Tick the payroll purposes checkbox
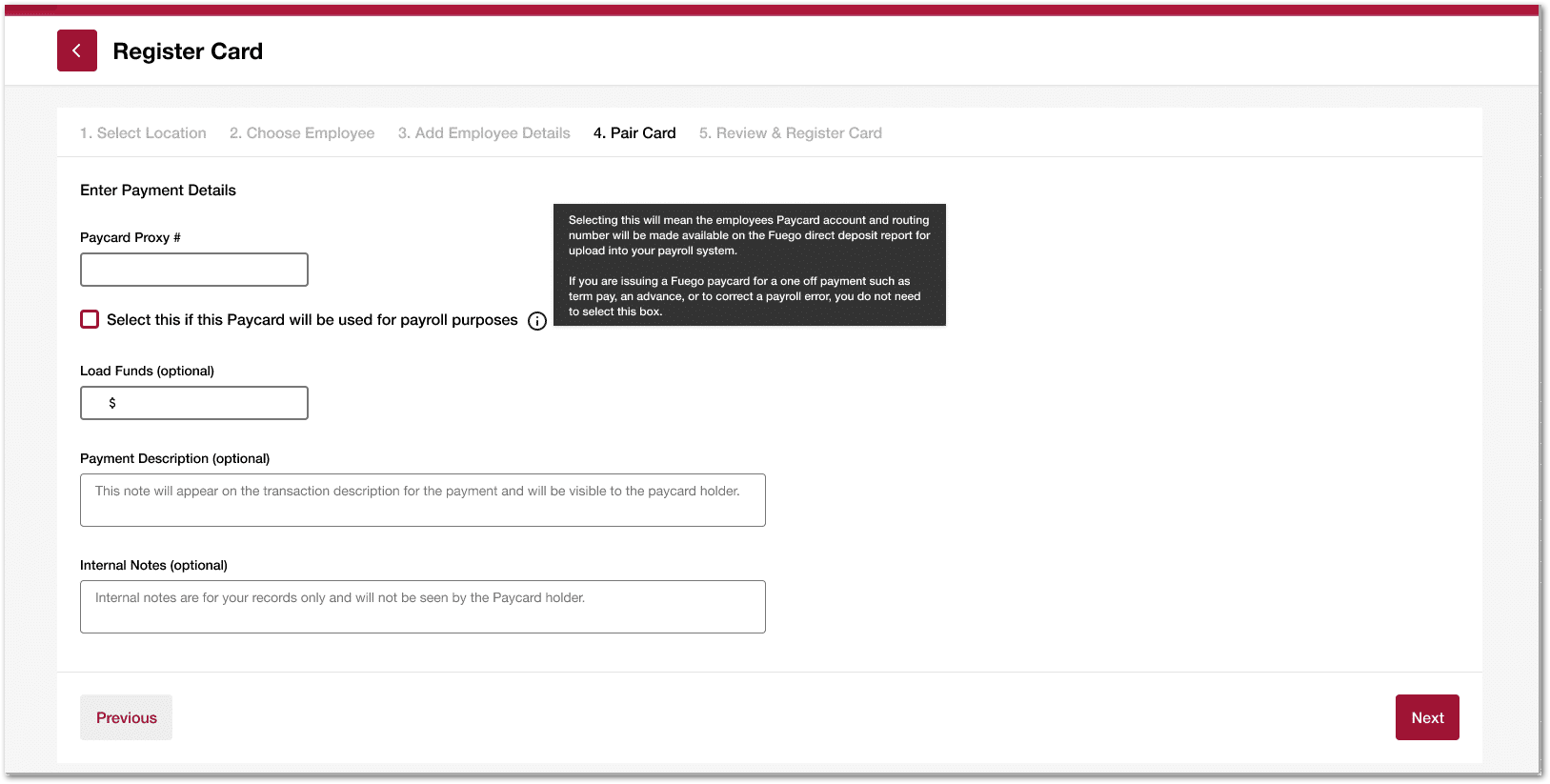 click(90, 319)
